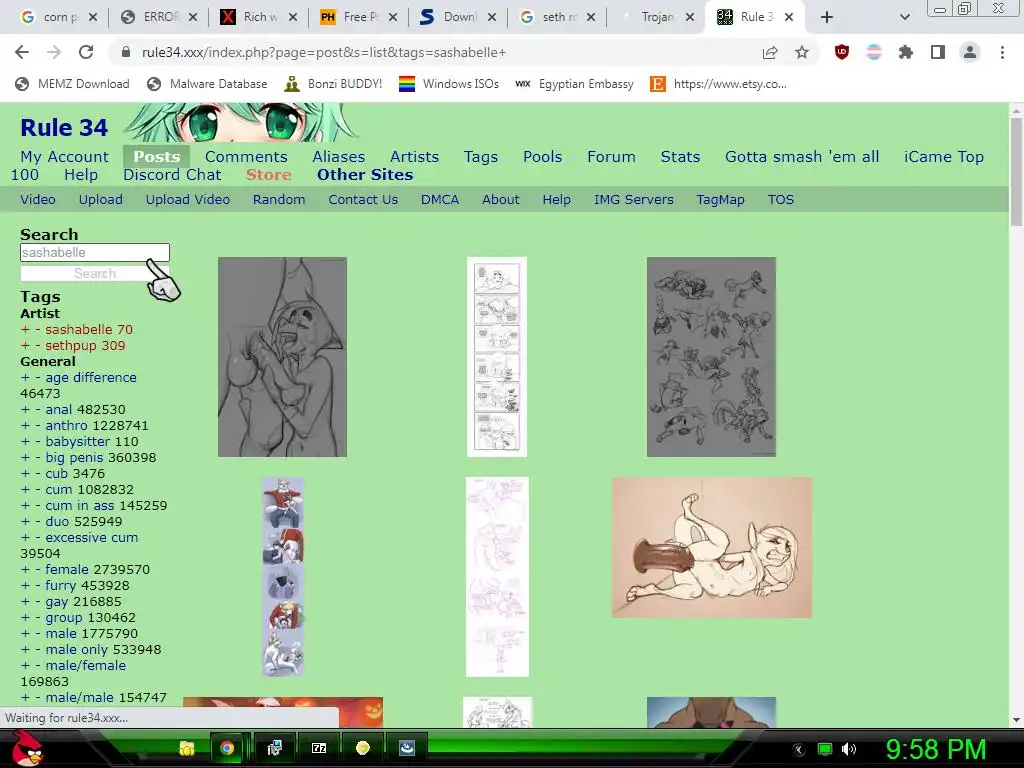Open the Contact Us page
Viewport: 1024px width, 768px height.
(363, 200)
